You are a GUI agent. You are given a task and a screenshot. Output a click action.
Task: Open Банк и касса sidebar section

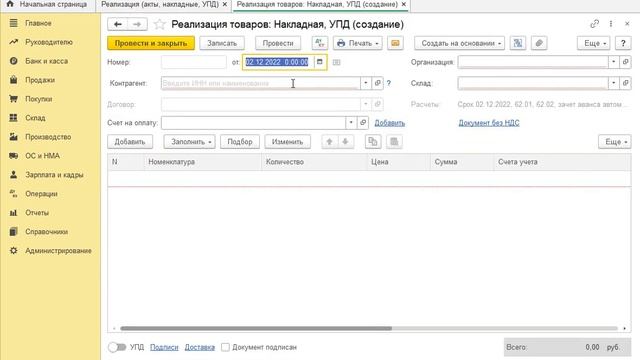tap(47, 61)
